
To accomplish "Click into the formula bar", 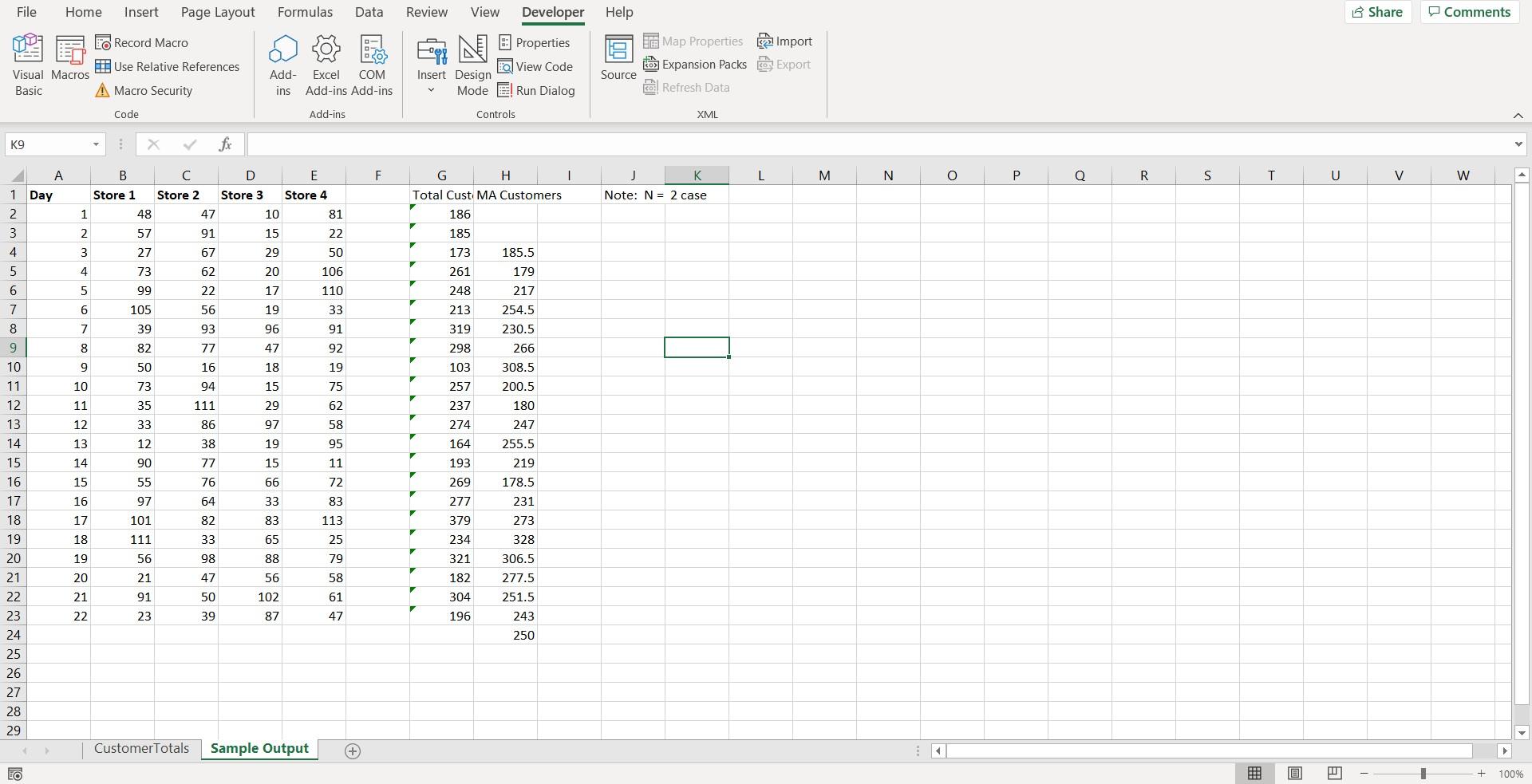I will pos(878,144).
